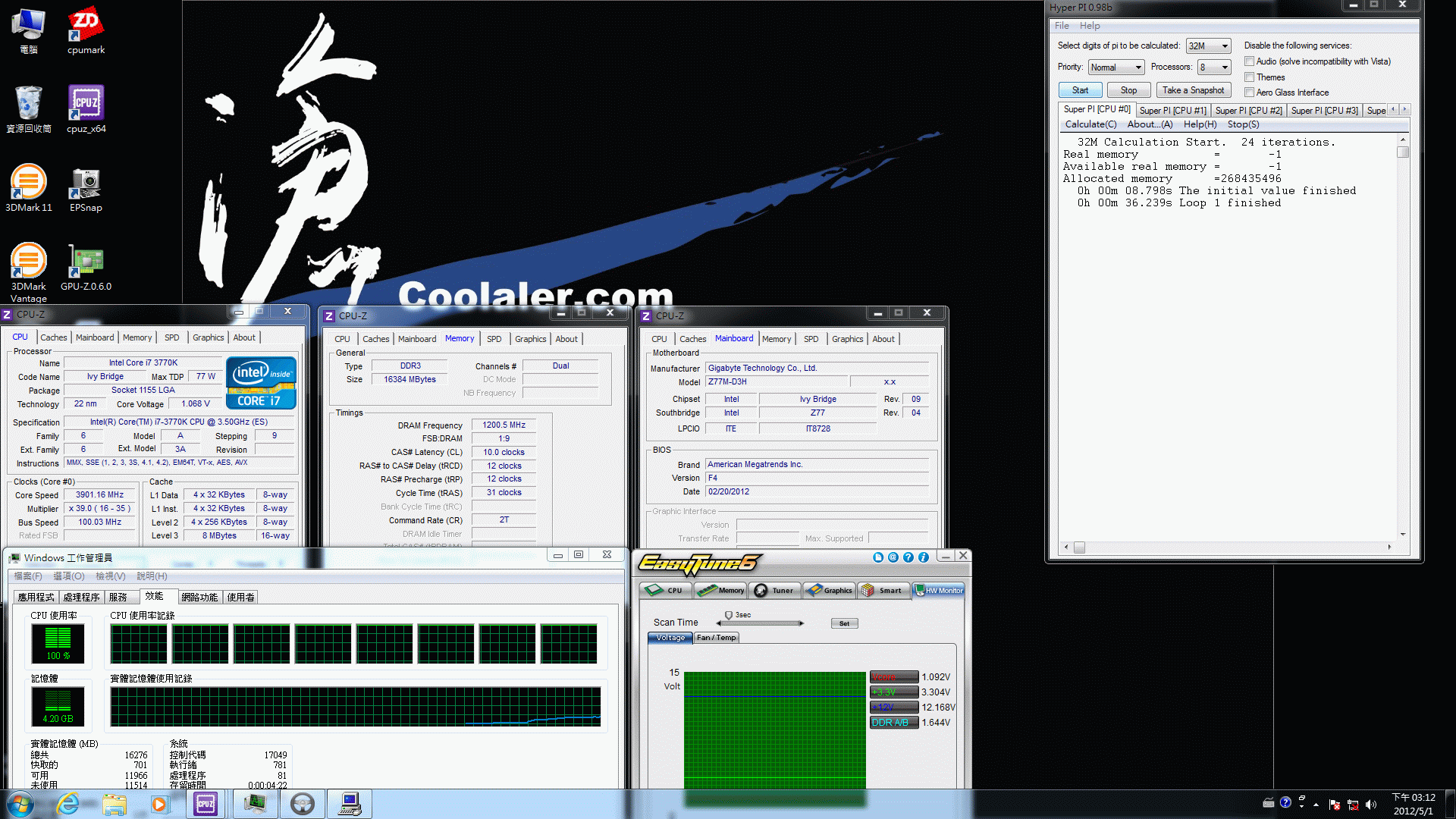Open the EPSnap desktop icon
This screenshot has width=1456, height=819.
86,188
